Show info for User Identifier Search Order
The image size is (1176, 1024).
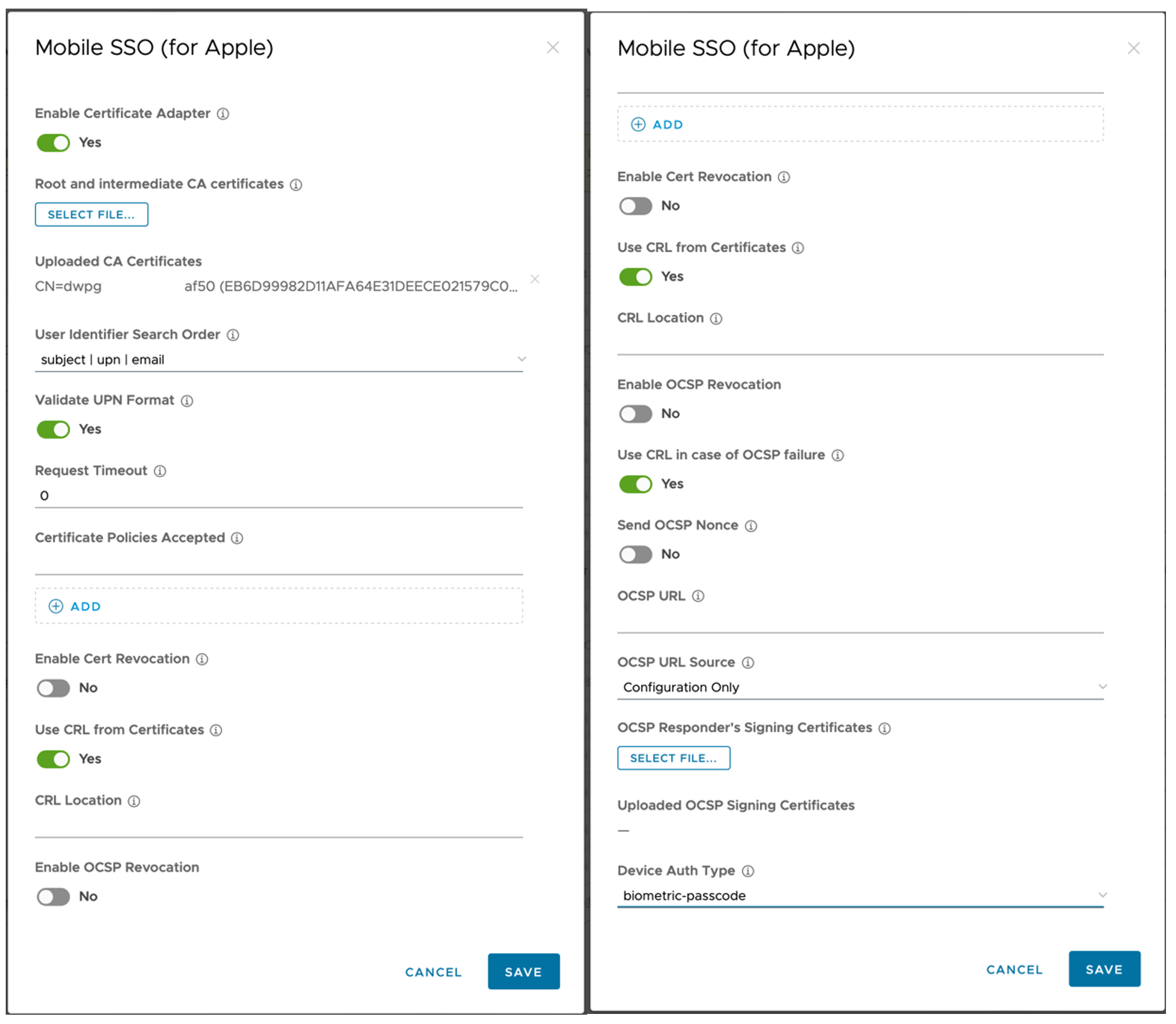tap(233, 335)
